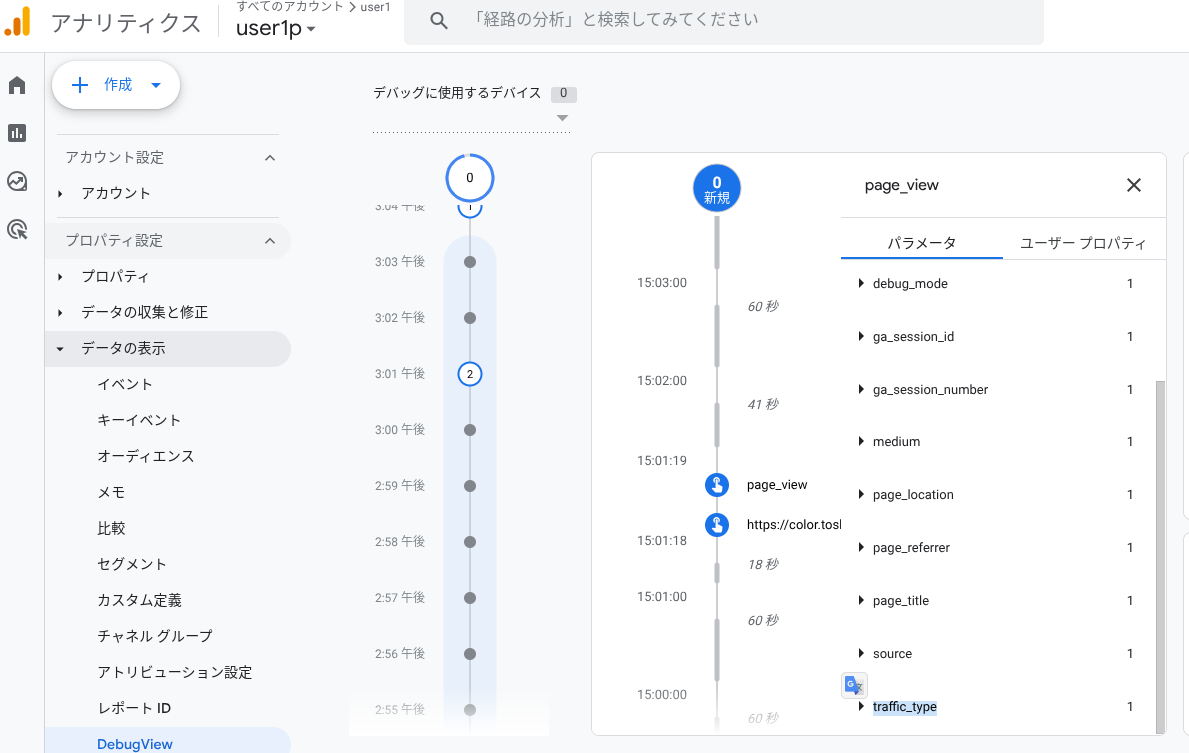
Task: Click the page_view event label in stream
Action: [777, 485]
